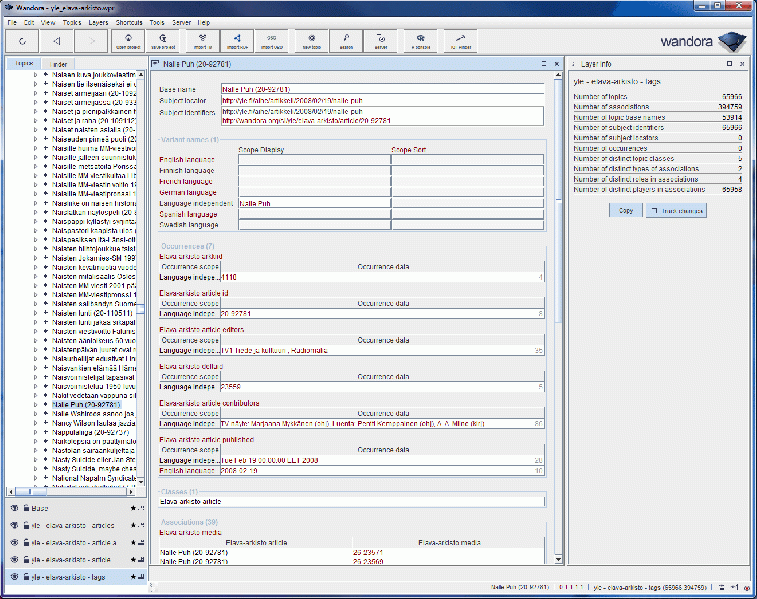Click the open project toolbar icon
This screenshot has height=599, width=757.
(x=127, y=41)
